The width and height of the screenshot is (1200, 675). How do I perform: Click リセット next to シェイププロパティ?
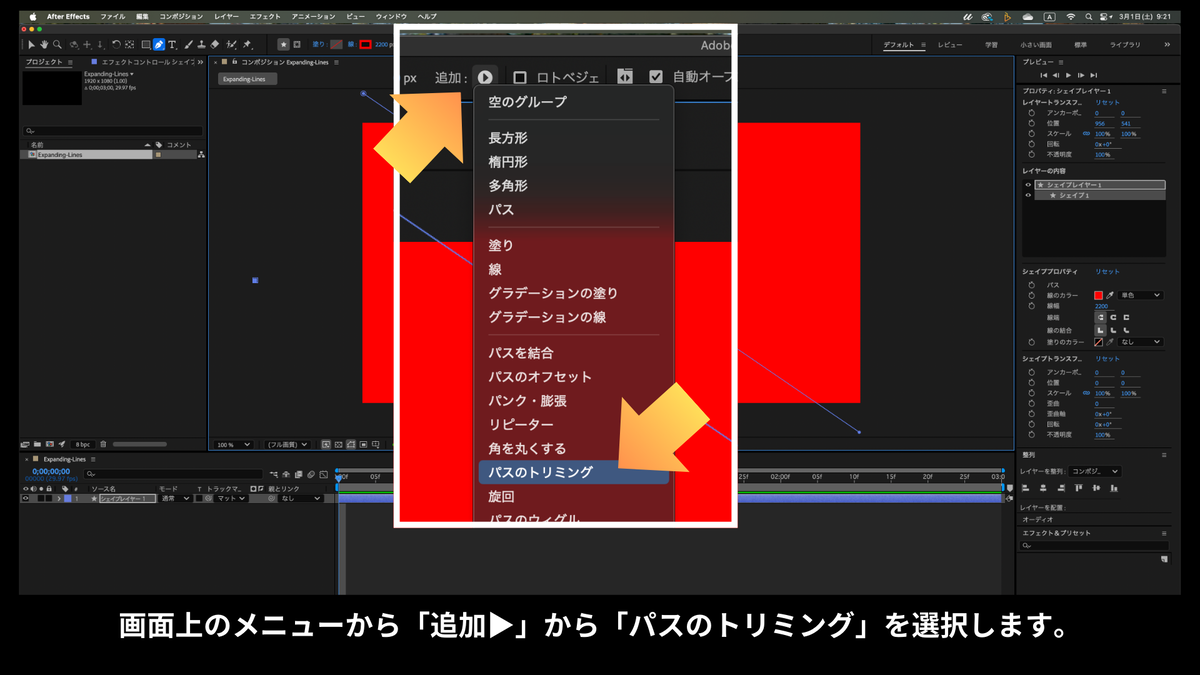tap(1107, 272)
